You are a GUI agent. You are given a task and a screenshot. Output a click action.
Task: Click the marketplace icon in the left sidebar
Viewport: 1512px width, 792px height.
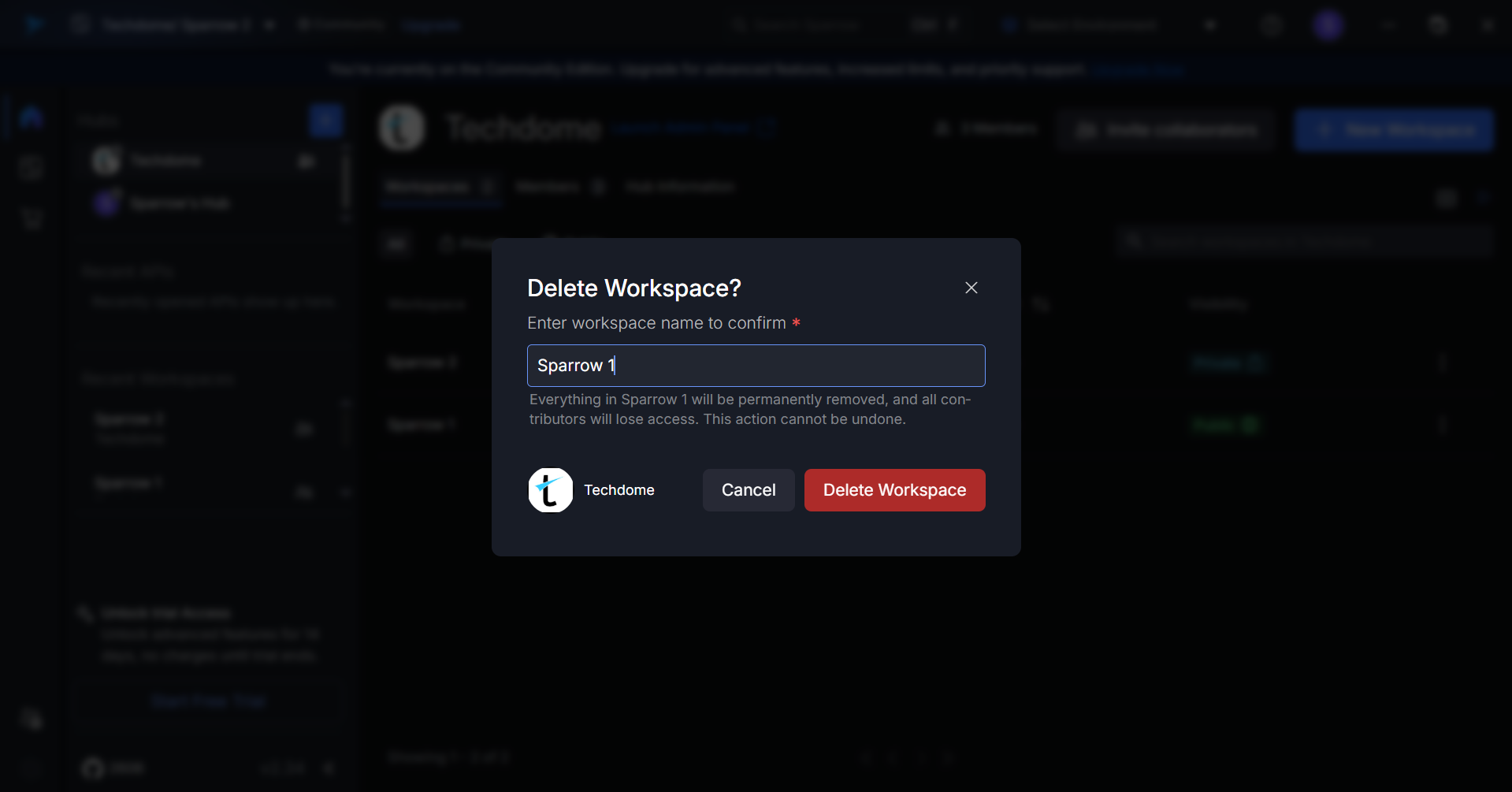[30, 219]
